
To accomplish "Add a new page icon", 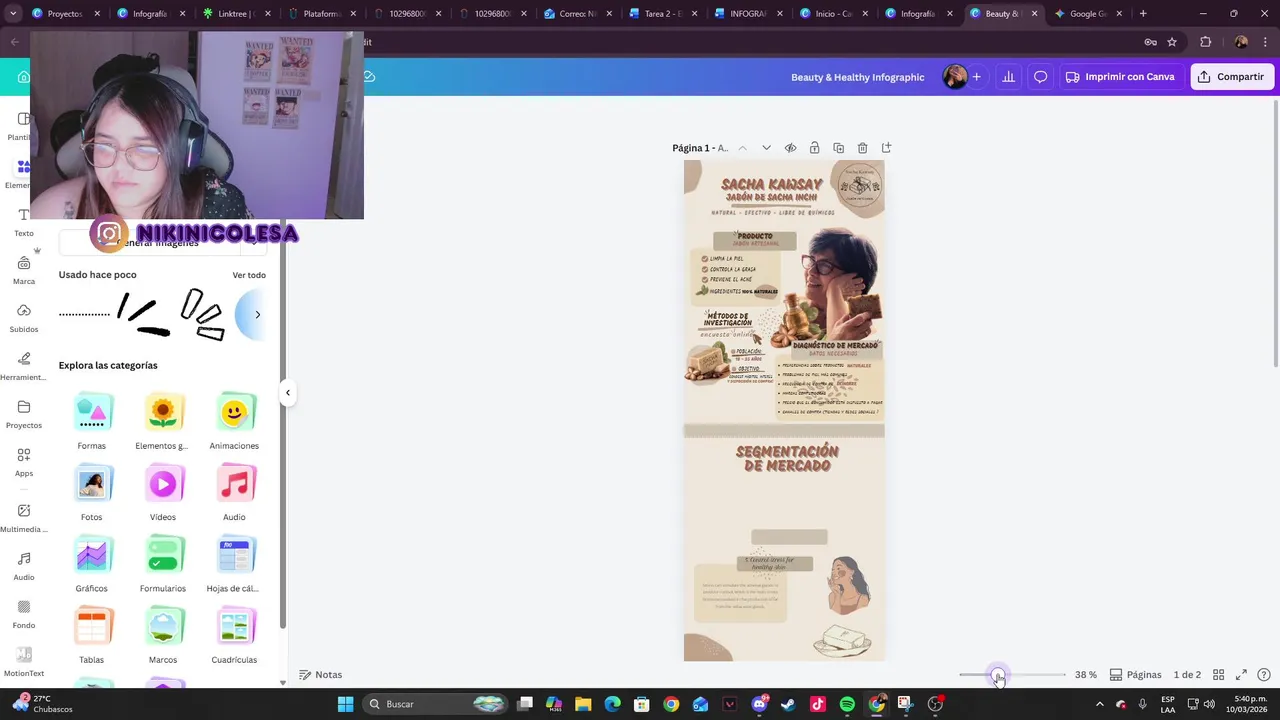I will pos(886,148).
